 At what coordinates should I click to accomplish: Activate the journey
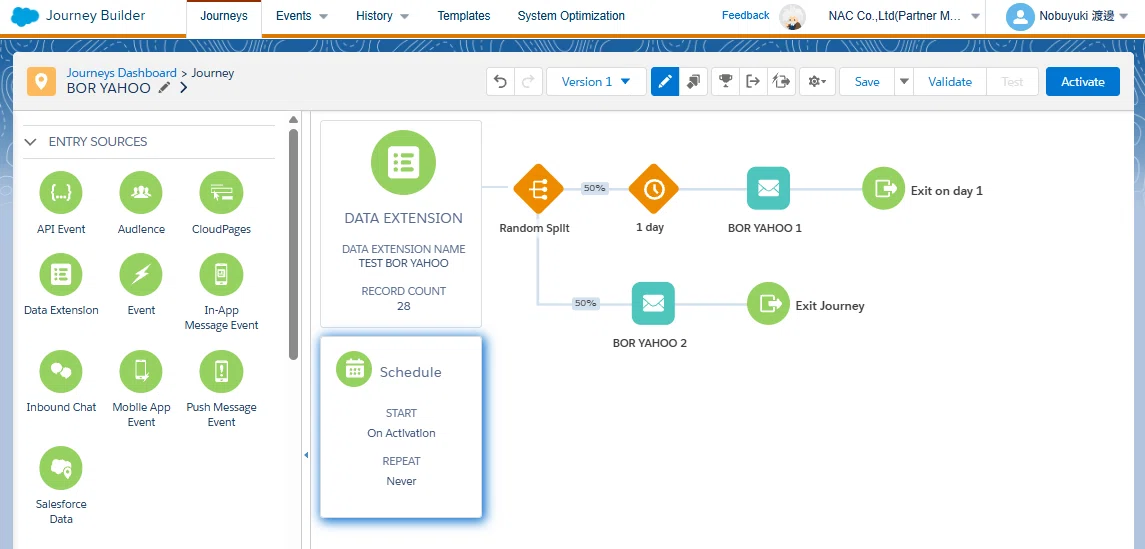1082,82
